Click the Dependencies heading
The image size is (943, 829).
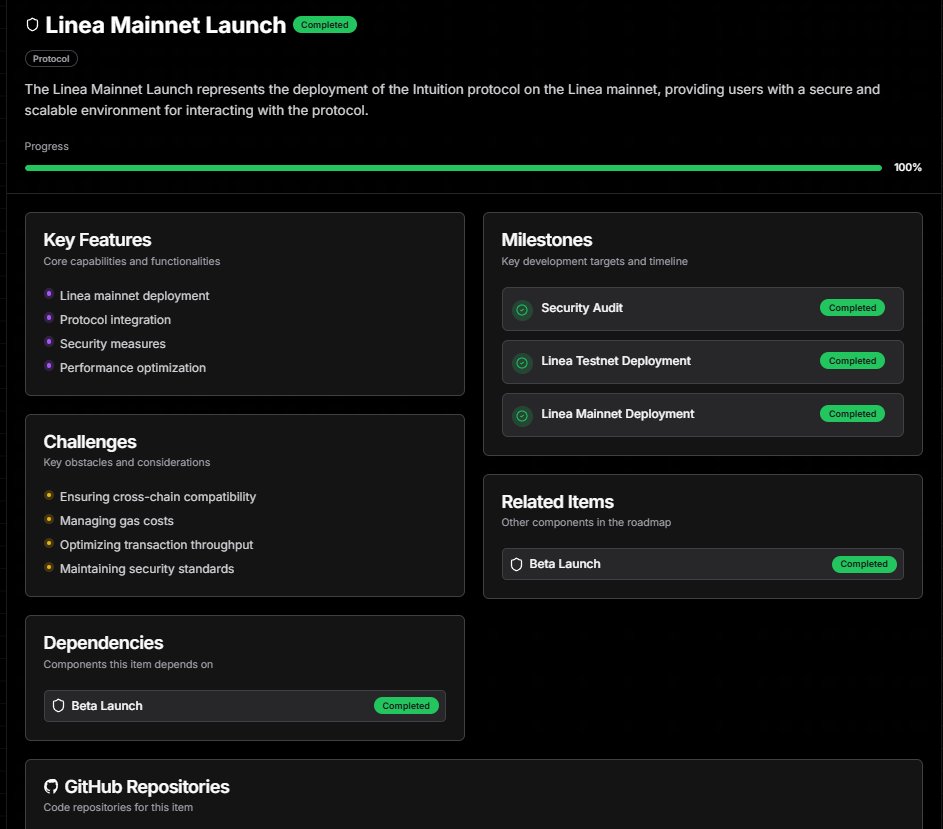(103, 643)
